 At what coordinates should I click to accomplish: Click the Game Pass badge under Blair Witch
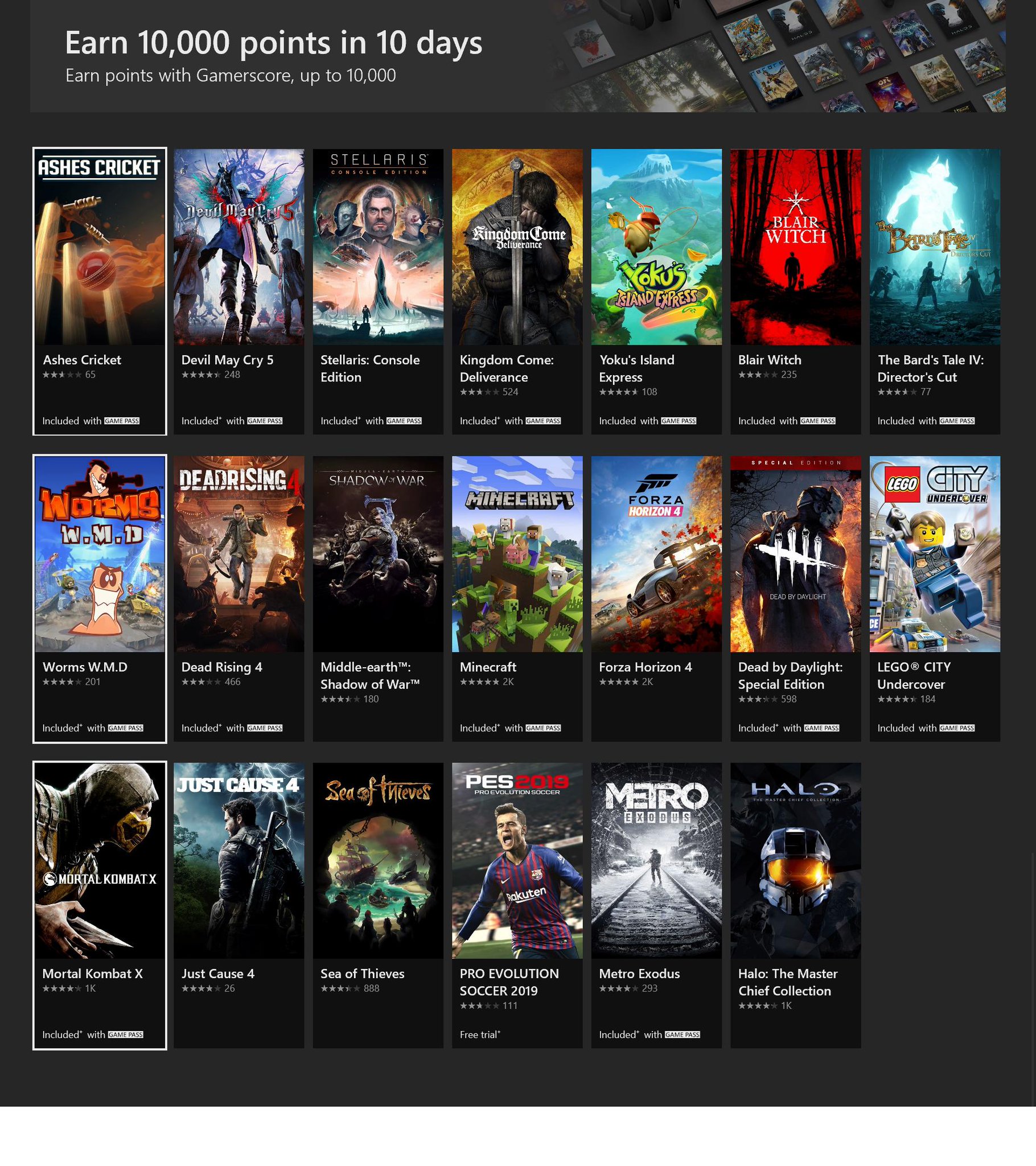[x=818, y=421]
